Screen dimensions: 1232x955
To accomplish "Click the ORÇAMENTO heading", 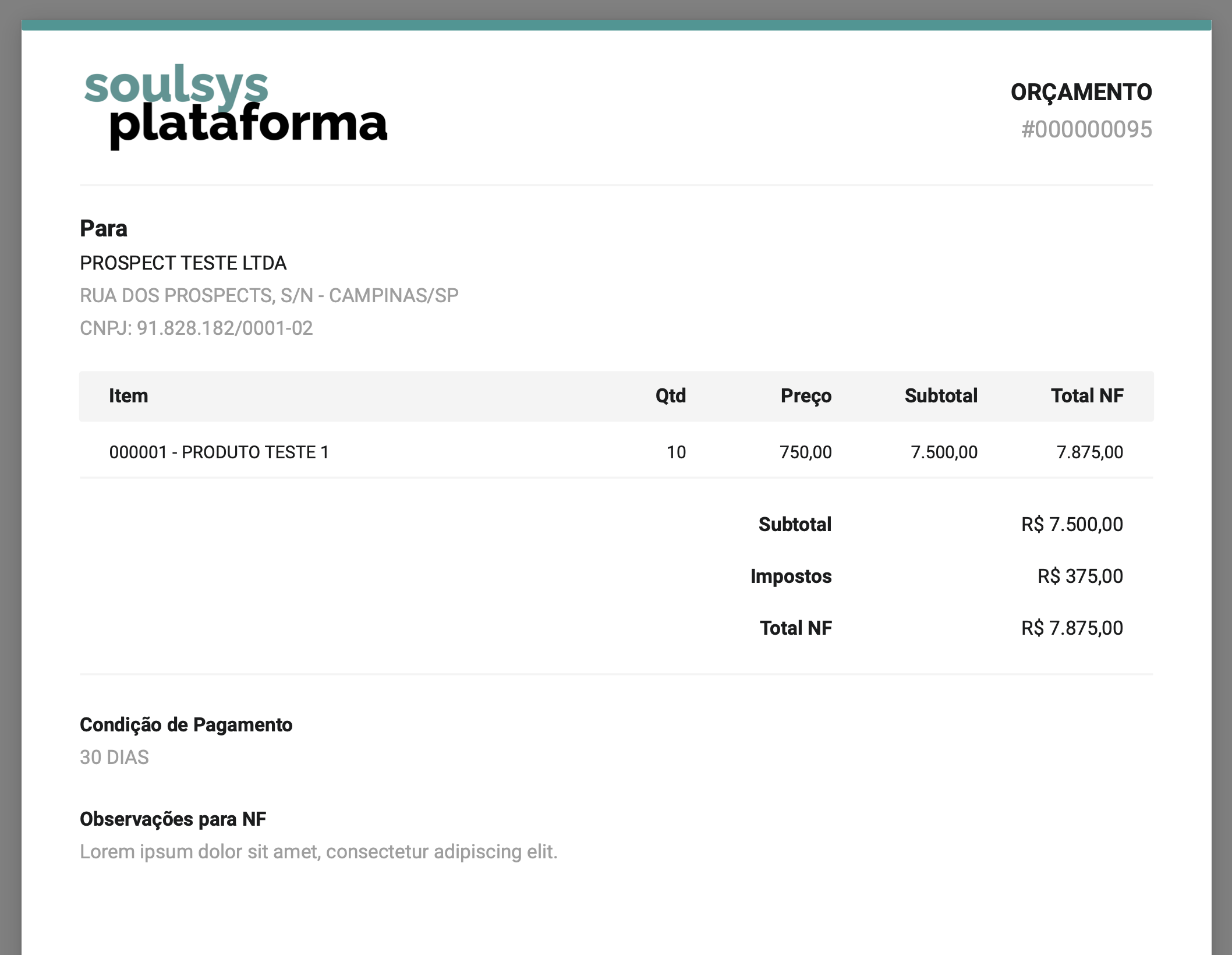I will click(x=1081, y=93).
